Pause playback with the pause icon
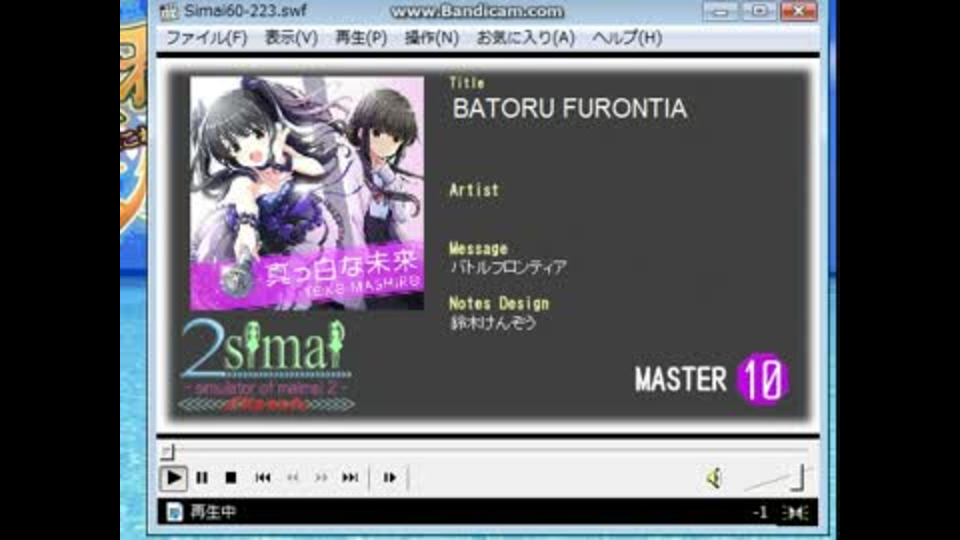 pos(201,478)
